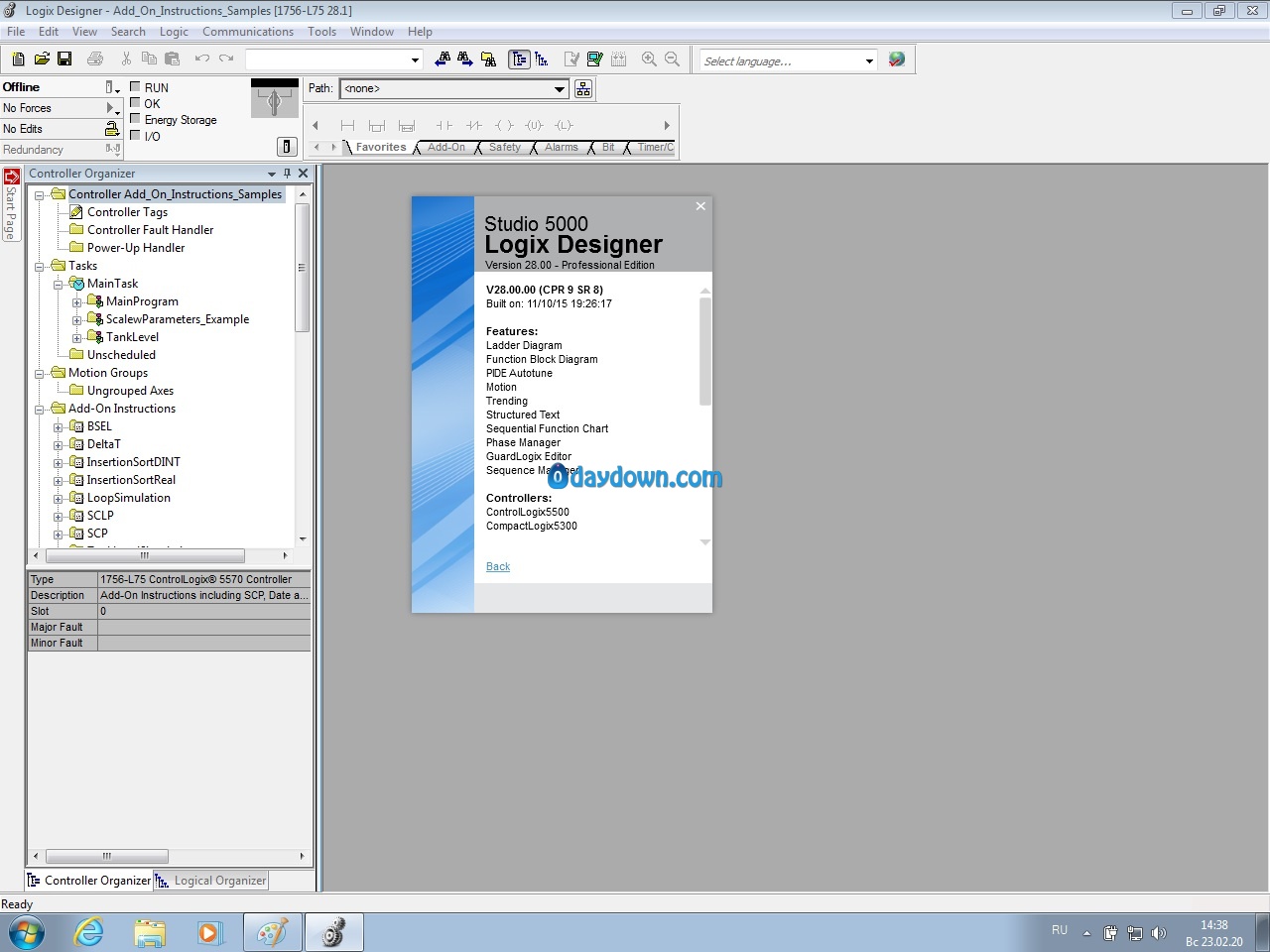
Task: Expand the MainProgram tree node
Action: [x=76, y=302]
